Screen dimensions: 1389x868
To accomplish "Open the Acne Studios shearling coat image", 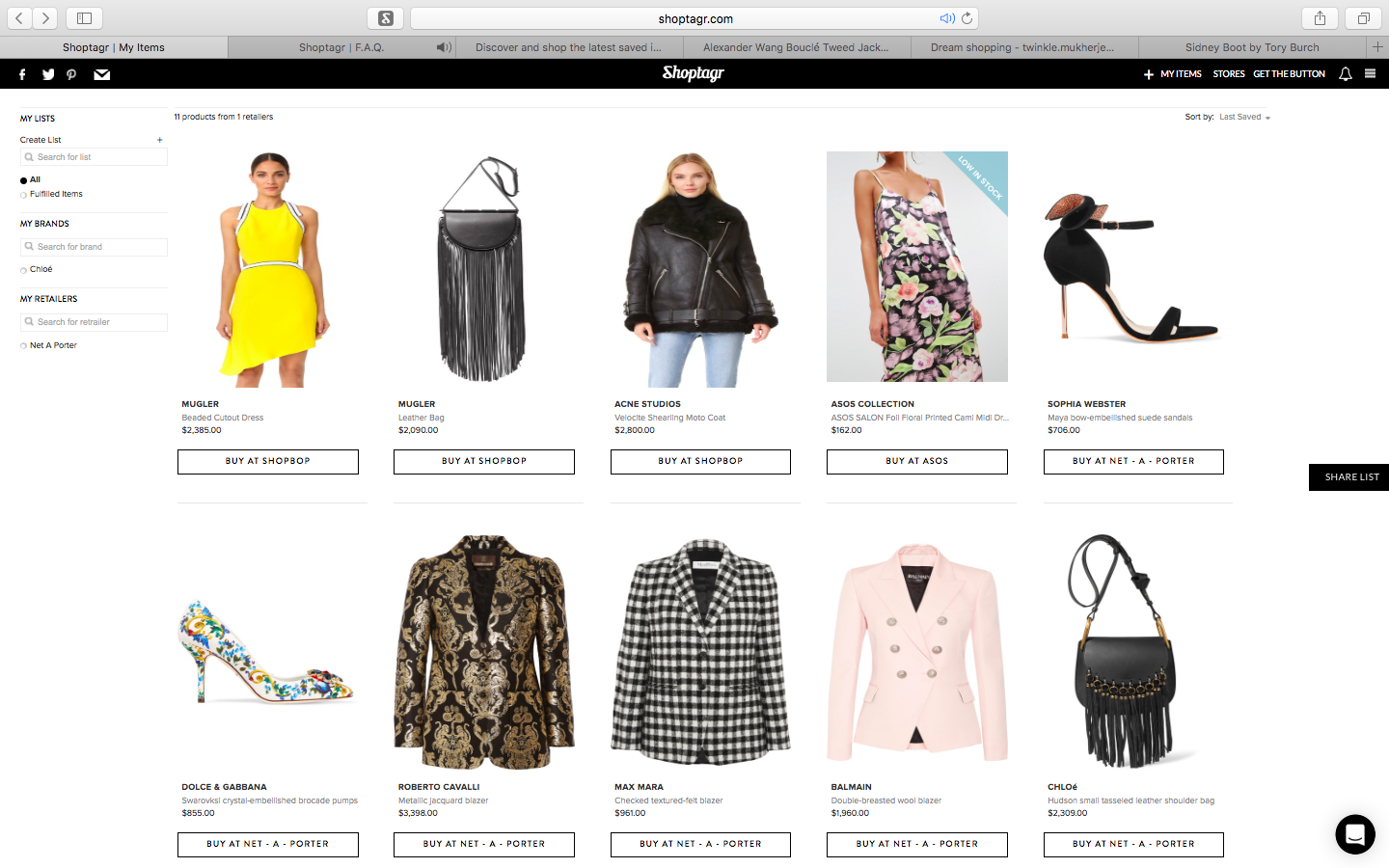I will point(700,269).
